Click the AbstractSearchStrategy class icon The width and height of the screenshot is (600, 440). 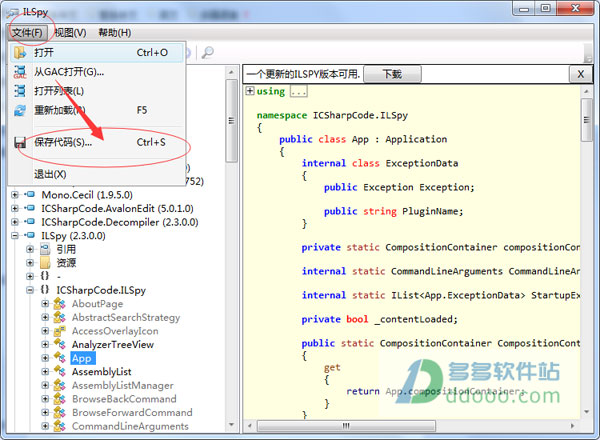tap(59, 317)
